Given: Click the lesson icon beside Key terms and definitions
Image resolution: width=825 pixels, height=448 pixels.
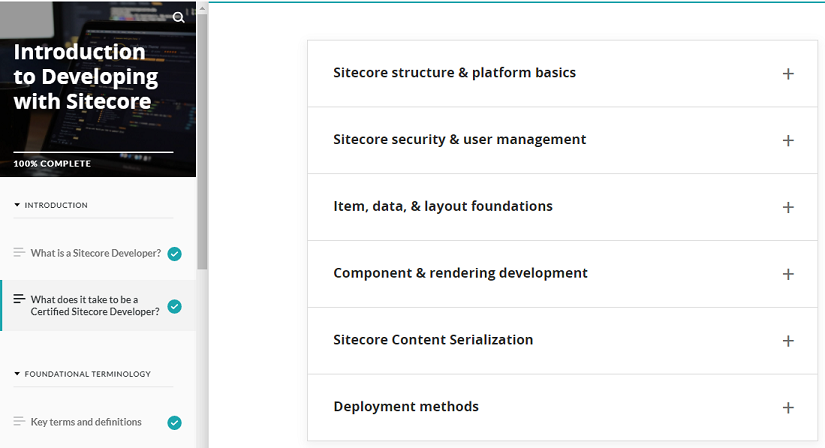Looking at the screenshot, I should click(19, 421).
